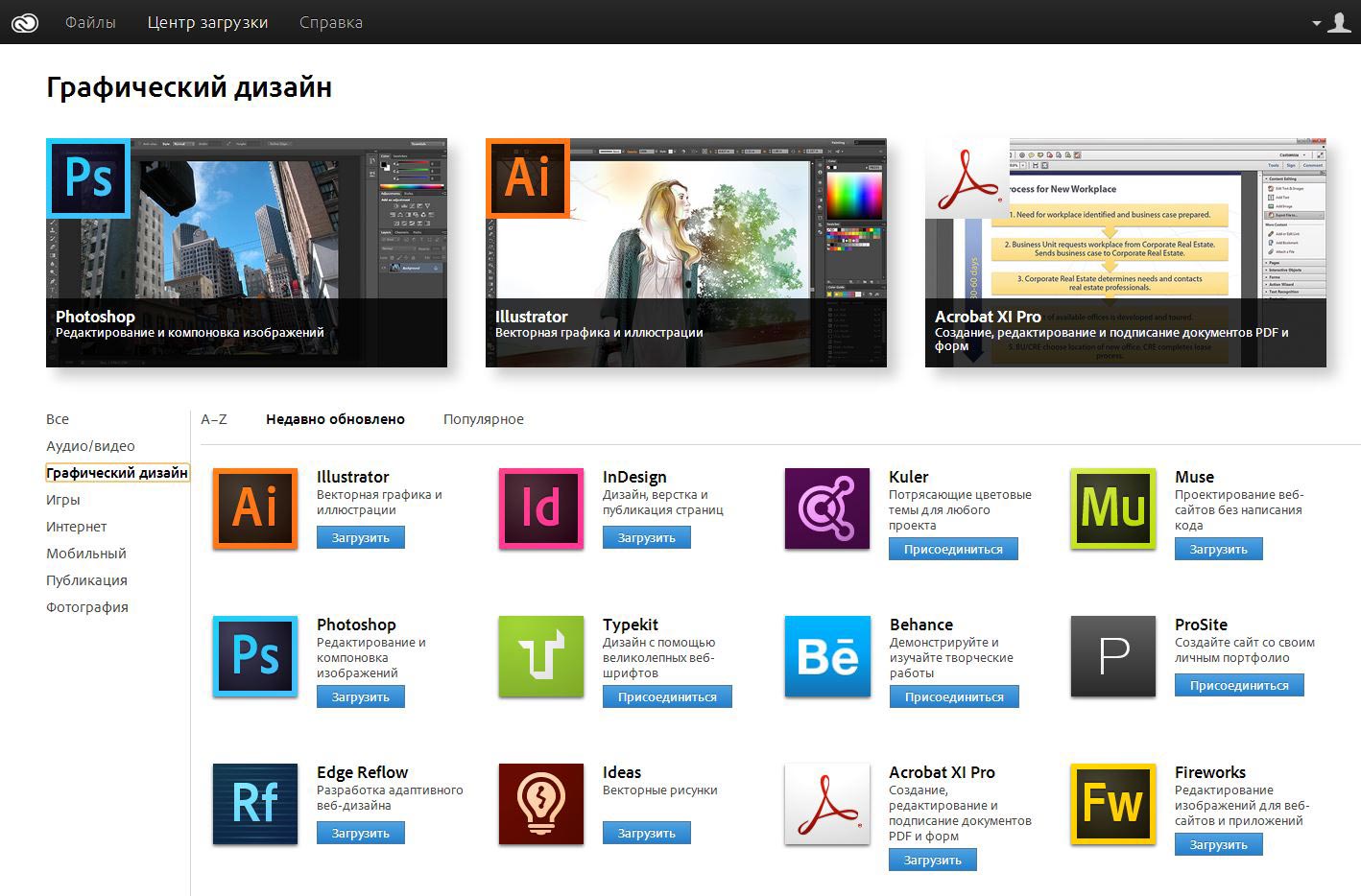Download Ideas with Загрузить button
The image size is (1361, 896).
coord(647,834)
